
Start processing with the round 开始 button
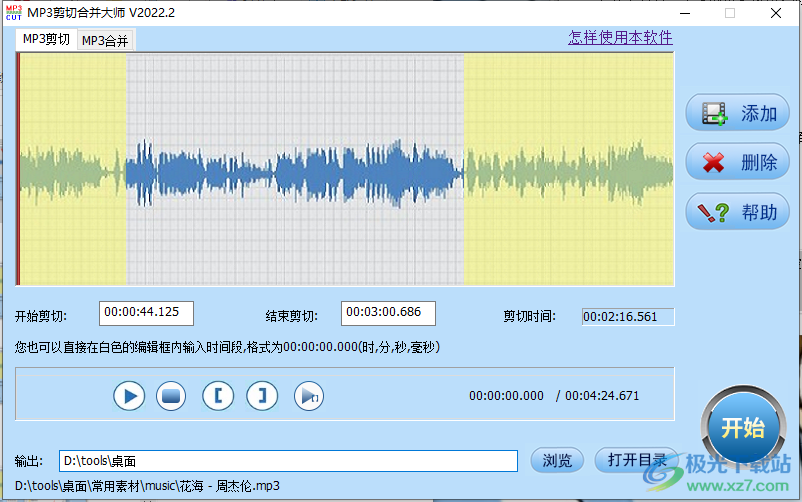742,427
